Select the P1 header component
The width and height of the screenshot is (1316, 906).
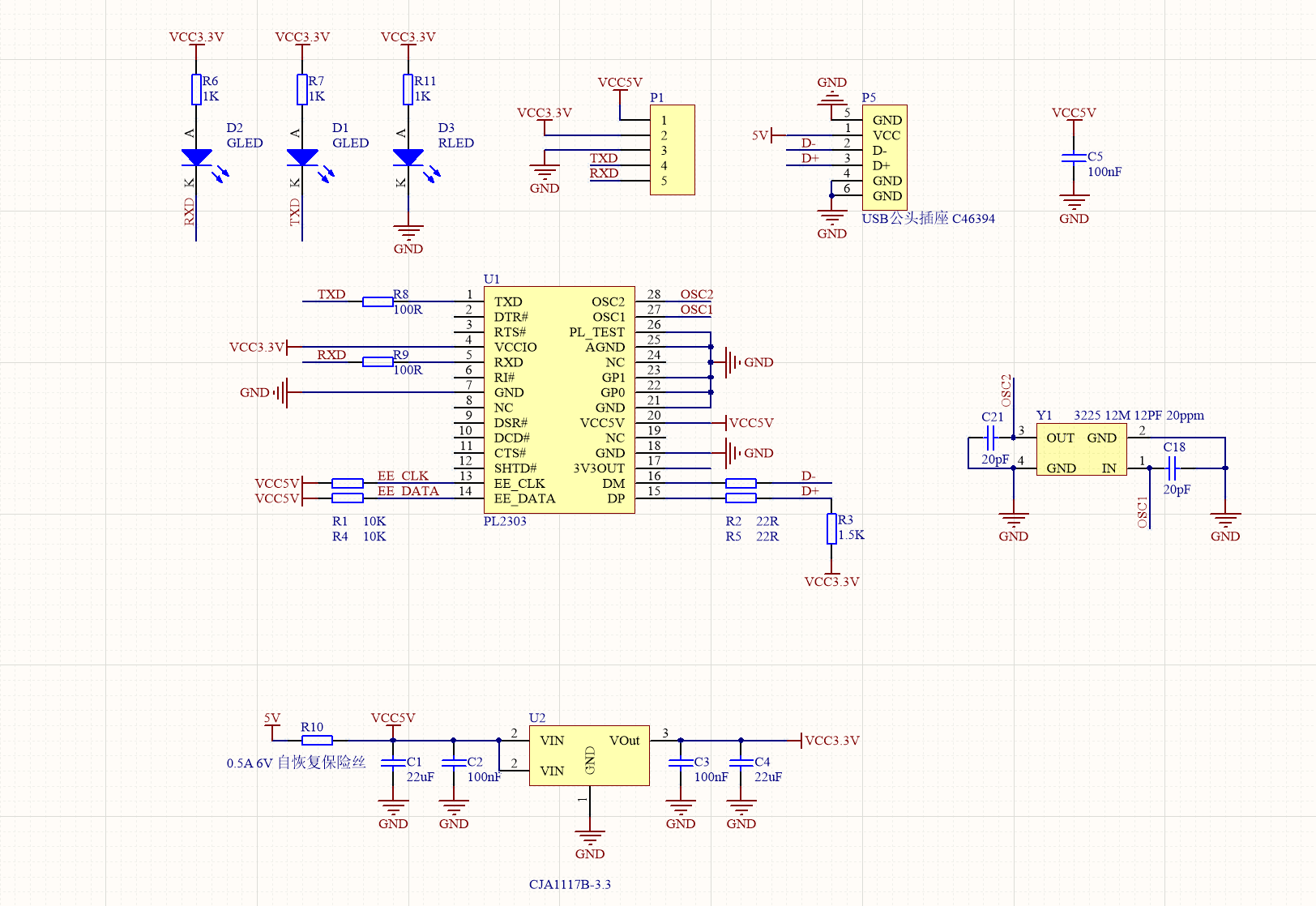point(673,150)
